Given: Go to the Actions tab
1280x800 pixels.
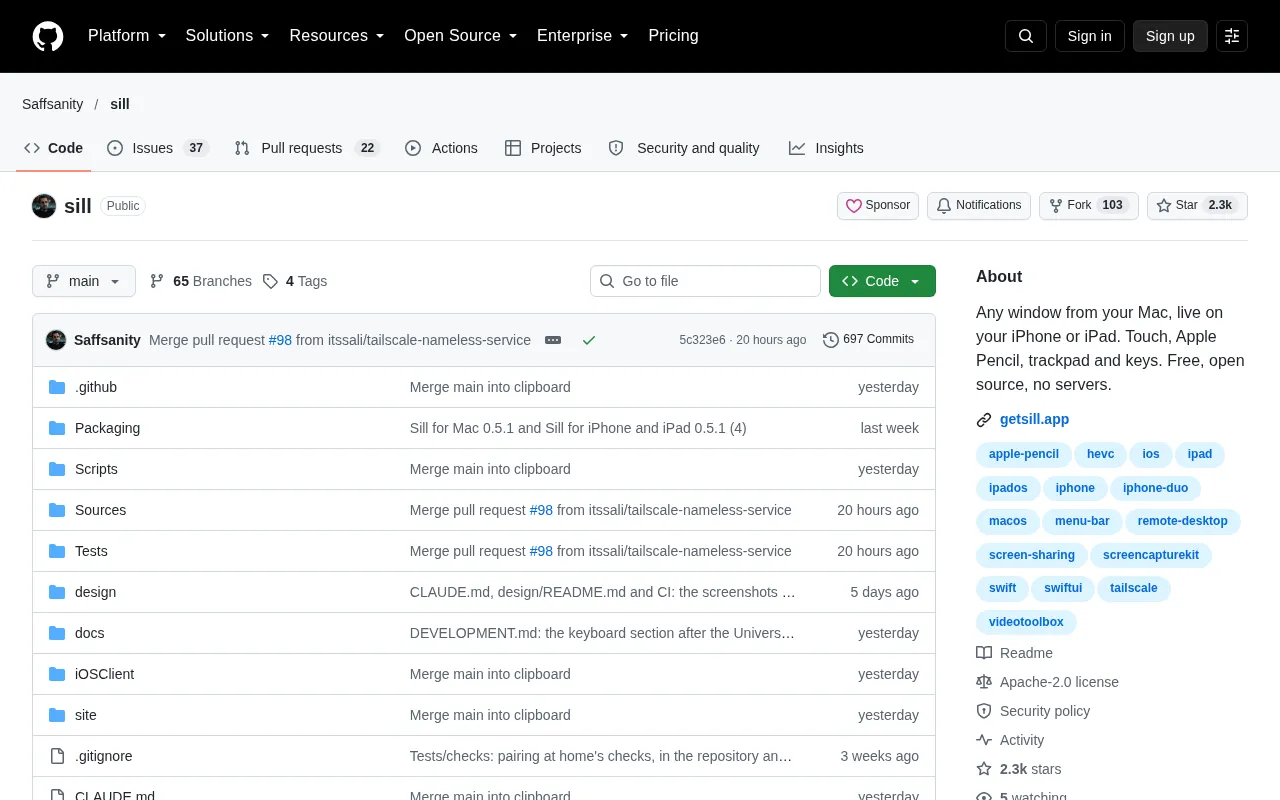Looking at the screenshot, I should click(x=441, y=148).
